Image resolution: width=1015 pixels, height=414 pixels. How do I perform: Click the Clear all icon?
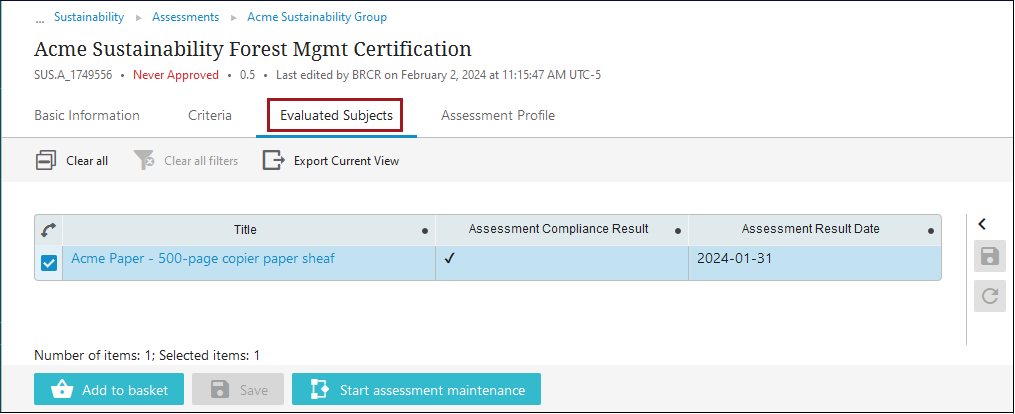click(x=46, y=160)
